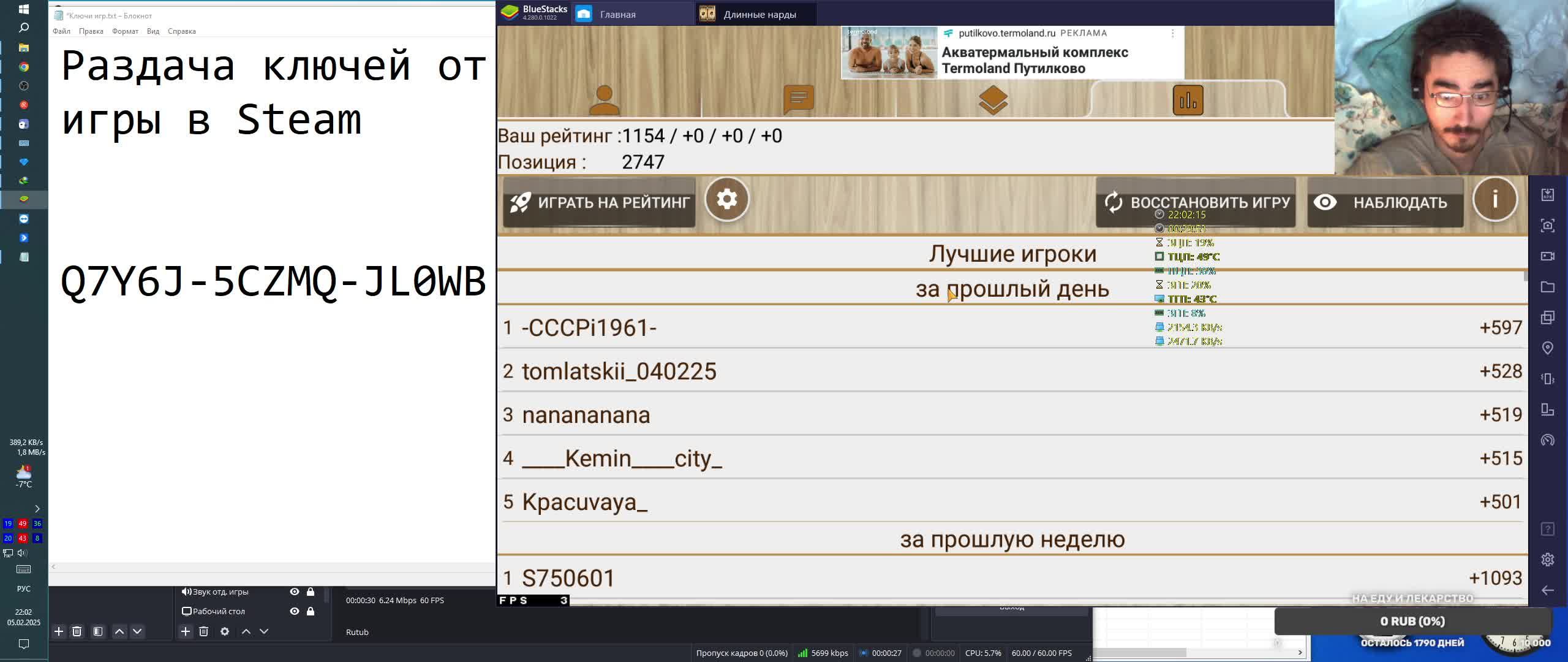Toggle visibility of 'Рабочий стол' source
1568x662 pixels.
pyautogui.click(x=295, y=611)
